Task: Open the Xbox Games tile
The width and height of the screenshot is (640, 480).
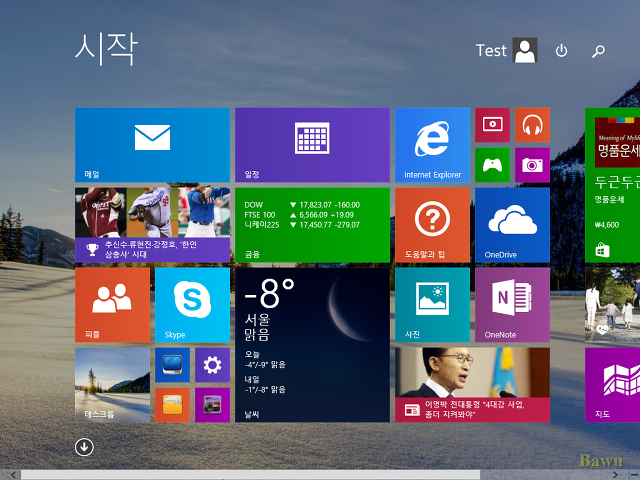Action: tap(492, 165)
